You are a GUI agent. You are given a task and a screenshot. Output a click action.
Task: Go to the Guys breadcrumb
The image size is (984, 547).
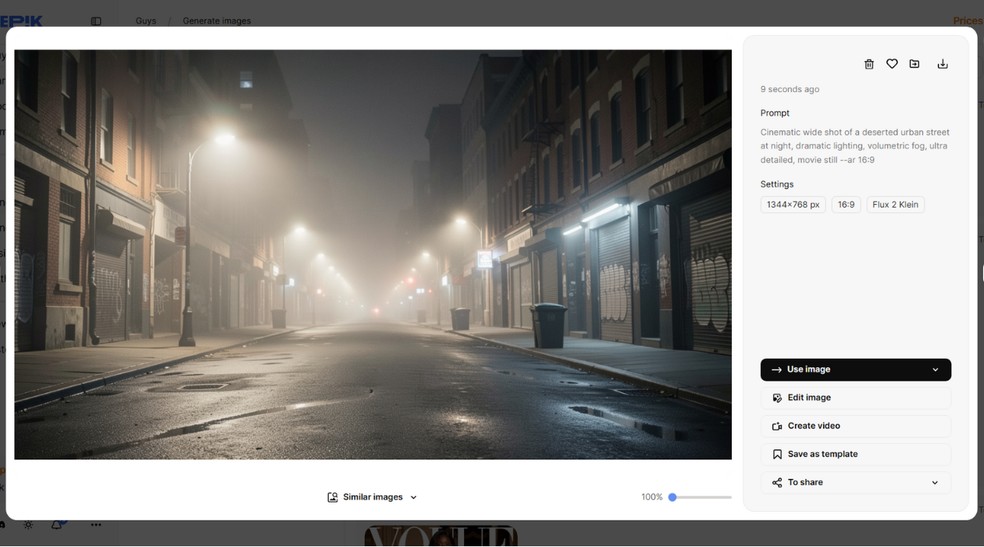(146, 21)
